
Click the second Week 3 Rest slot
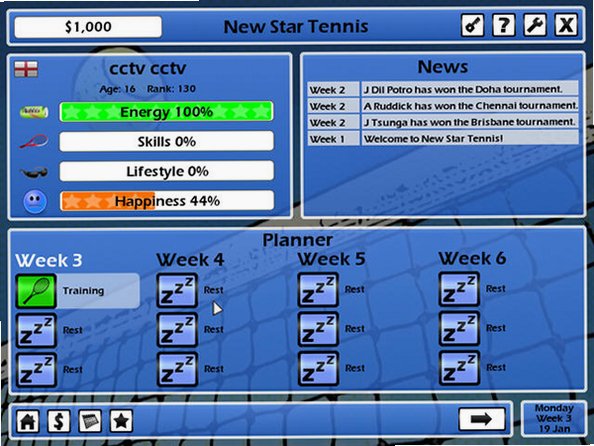36,330
